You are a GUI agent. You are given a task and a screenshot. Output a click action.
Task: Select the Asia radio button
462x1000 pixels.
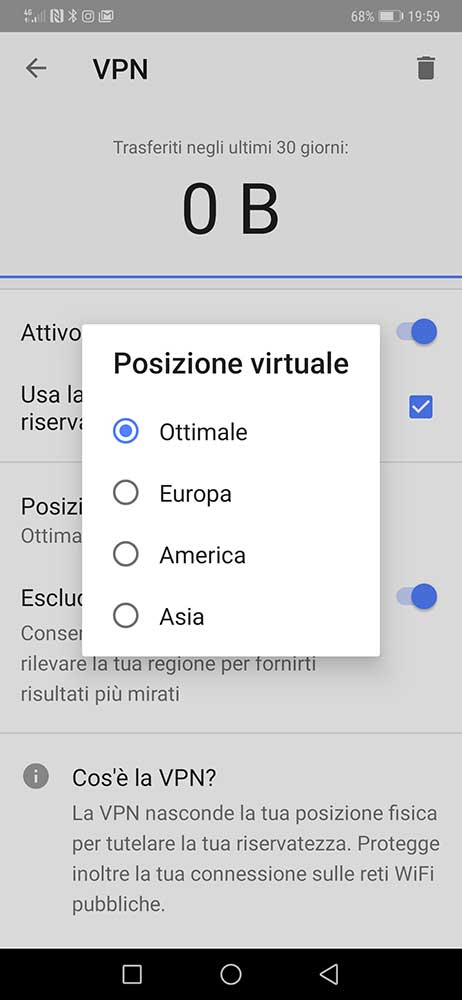[x=126, y=615]
